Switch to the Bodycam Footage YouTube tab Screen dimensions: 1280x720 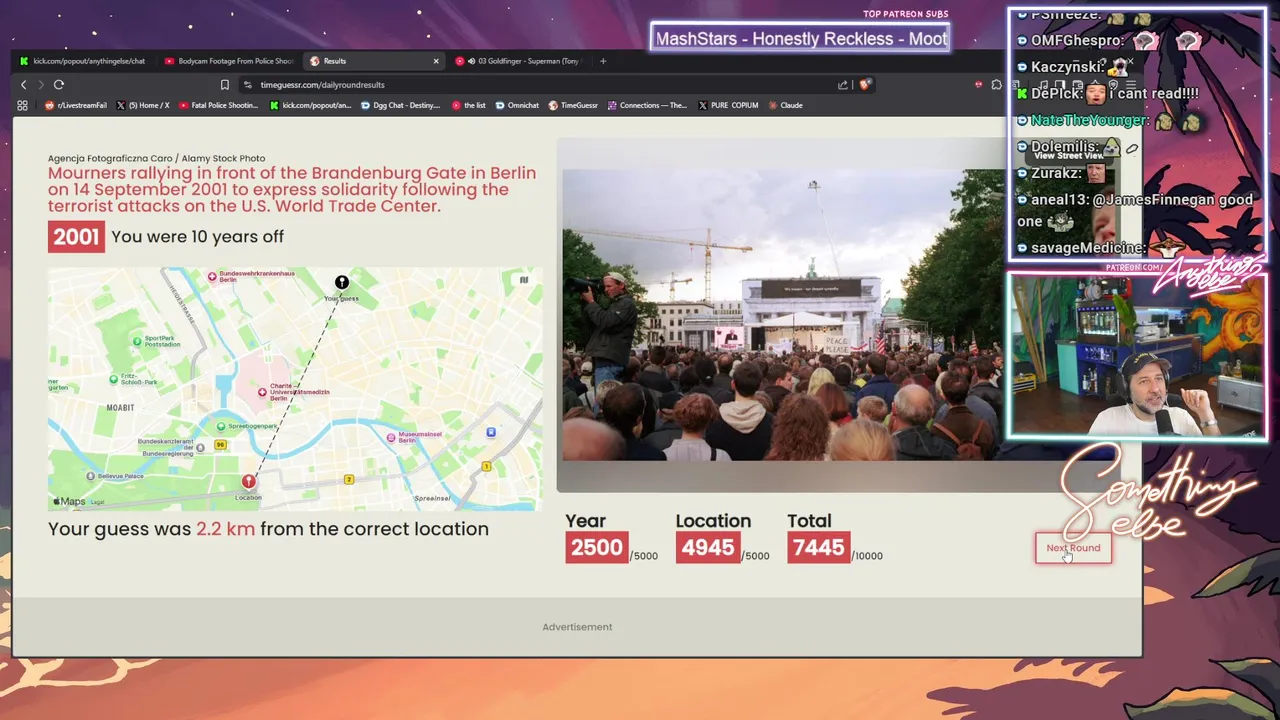(228, 61)
